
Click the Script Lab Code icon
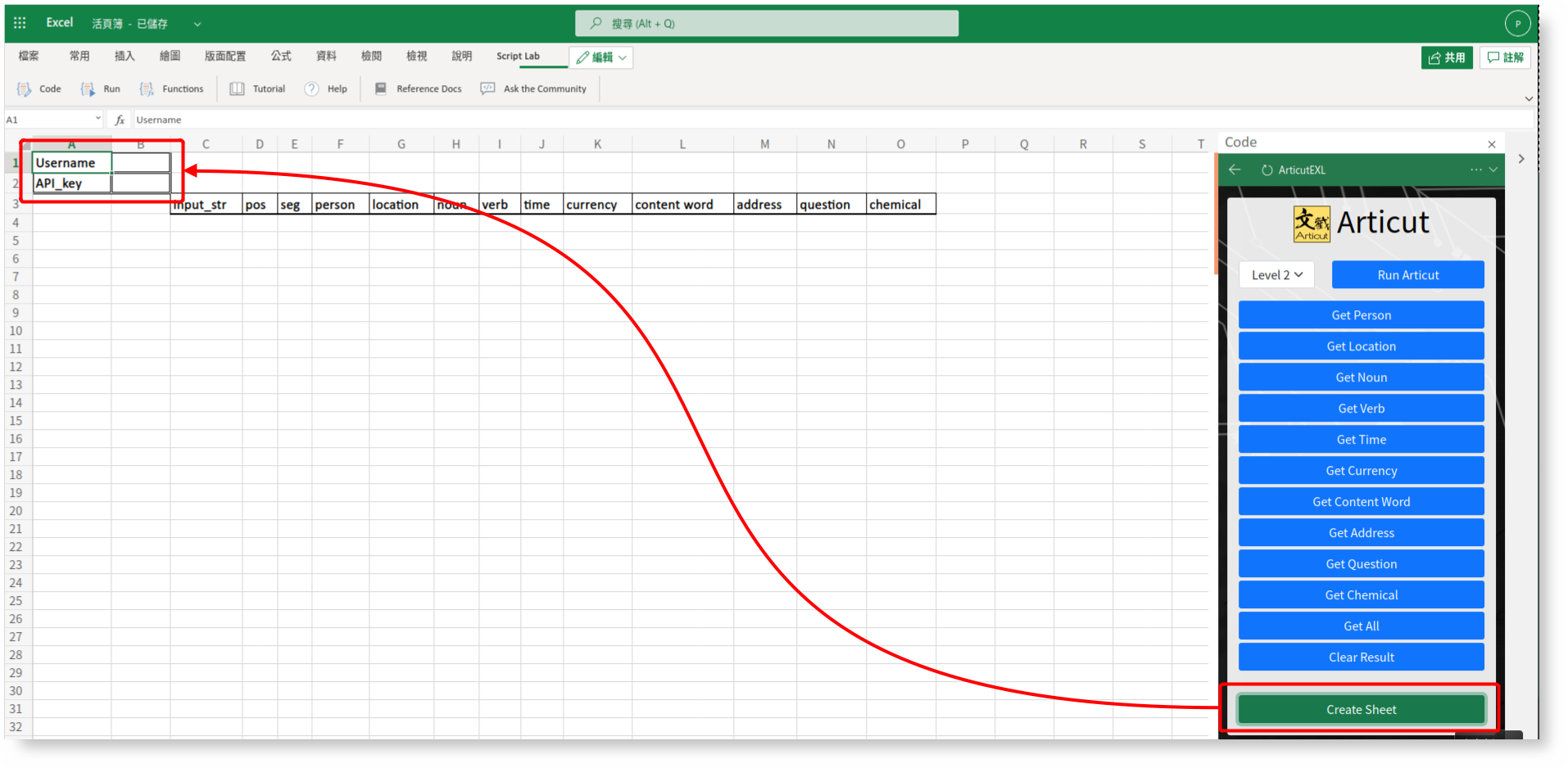click(25, 88)
